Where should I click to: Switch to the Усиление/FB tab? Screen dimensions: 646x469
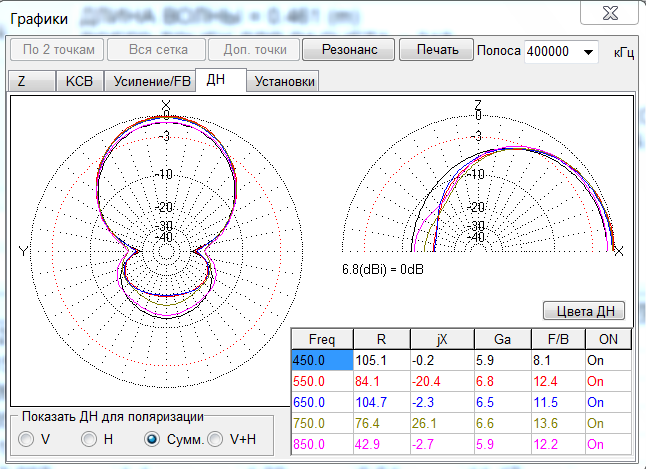149,82
